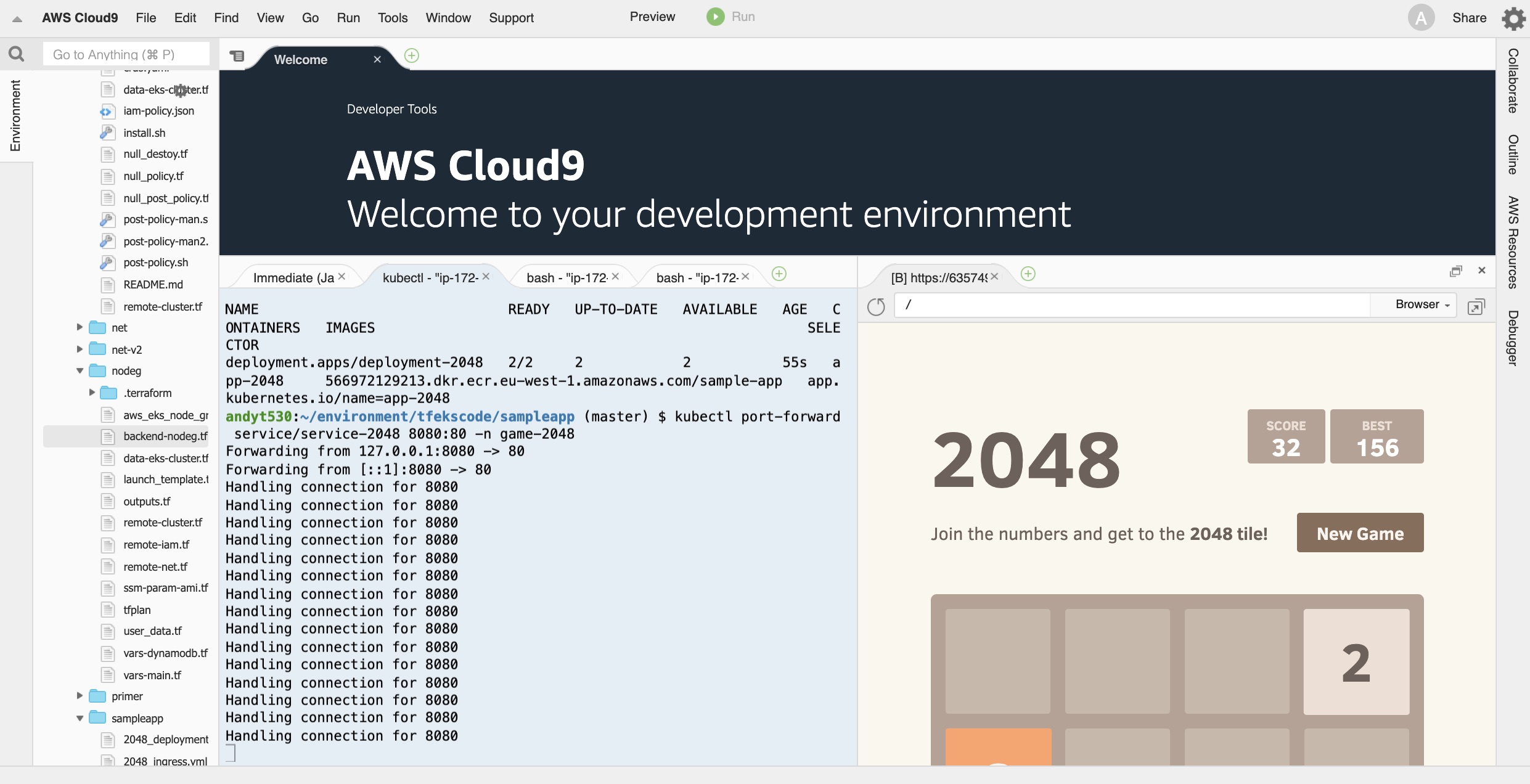Reload the preview with refresh icon
The height and width of the screenshot is (784, 1530).
coord(876,306)
